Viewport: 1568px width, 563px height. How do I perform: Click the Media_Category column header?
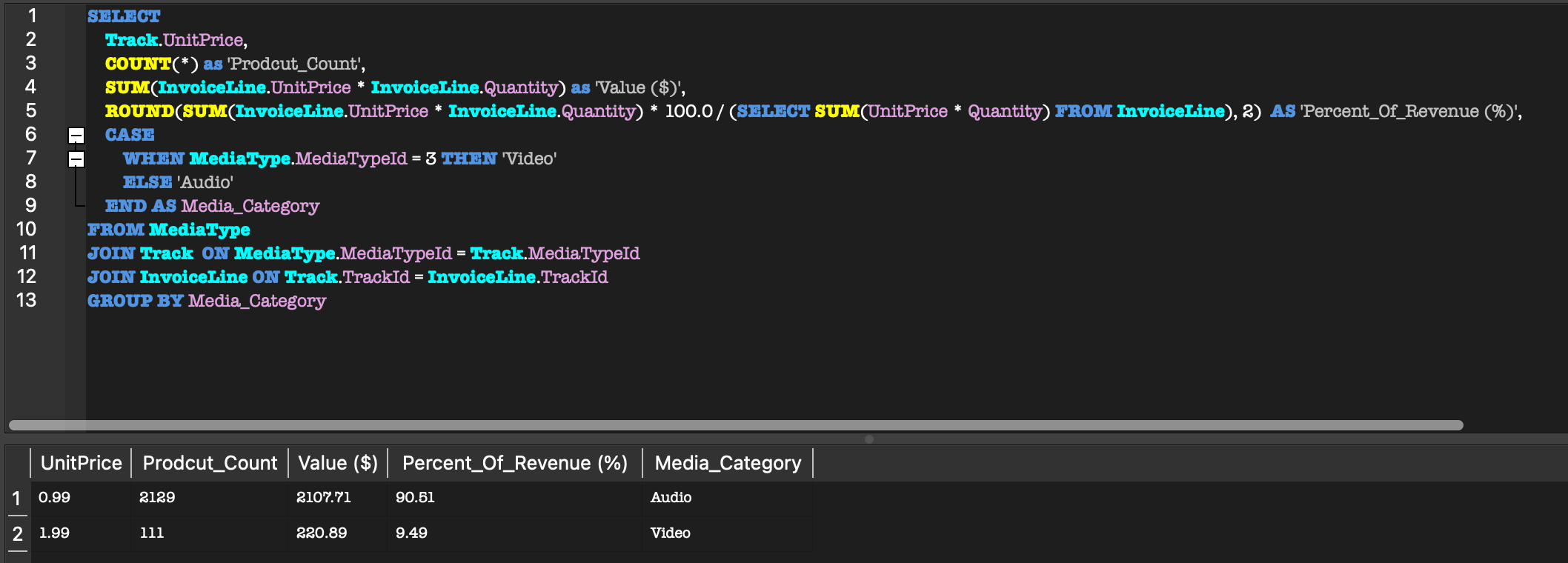pyautogui.click(x=728, y=463)
